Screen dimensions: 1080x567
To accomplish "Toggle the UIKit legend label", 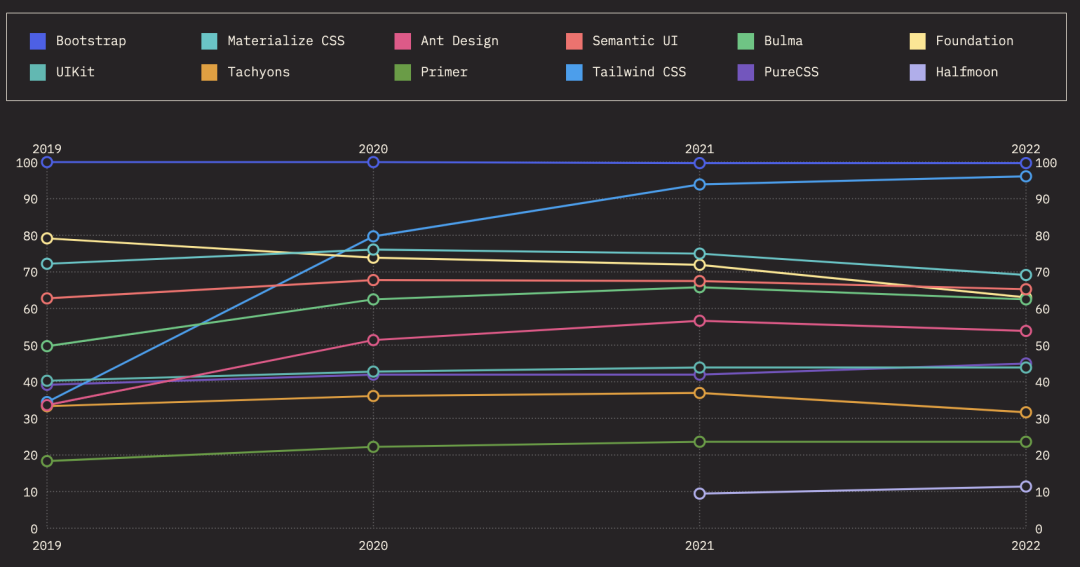I will tap(75, 72).
